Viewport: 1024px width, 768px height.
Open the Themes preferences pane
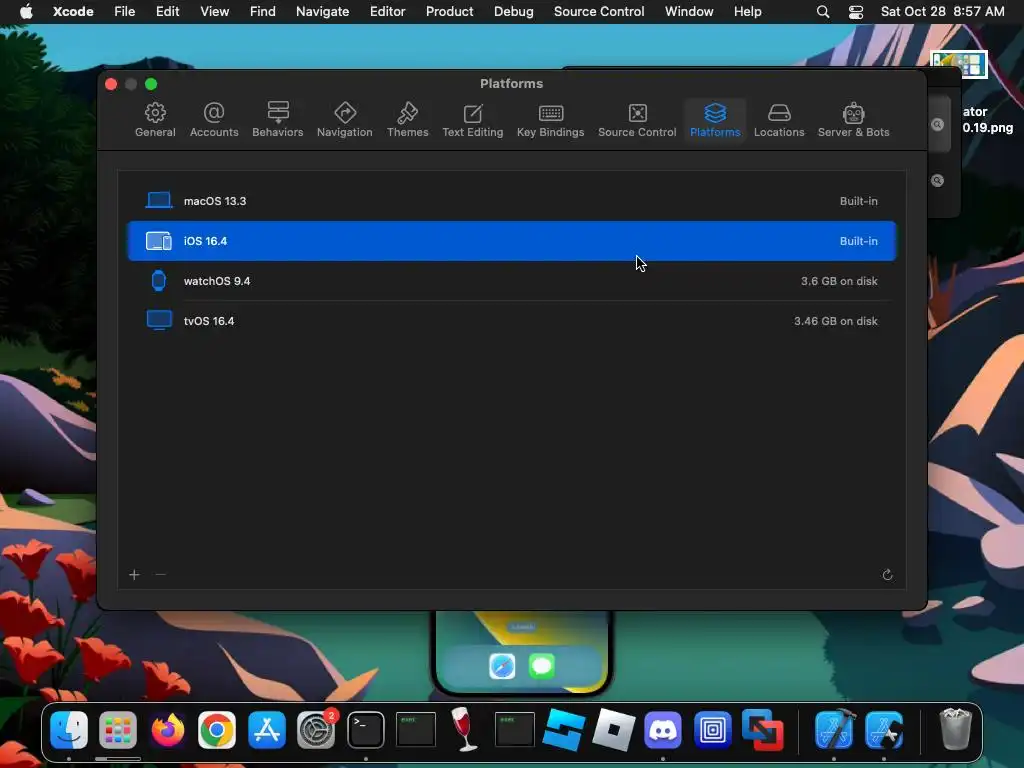pos(408,120)
